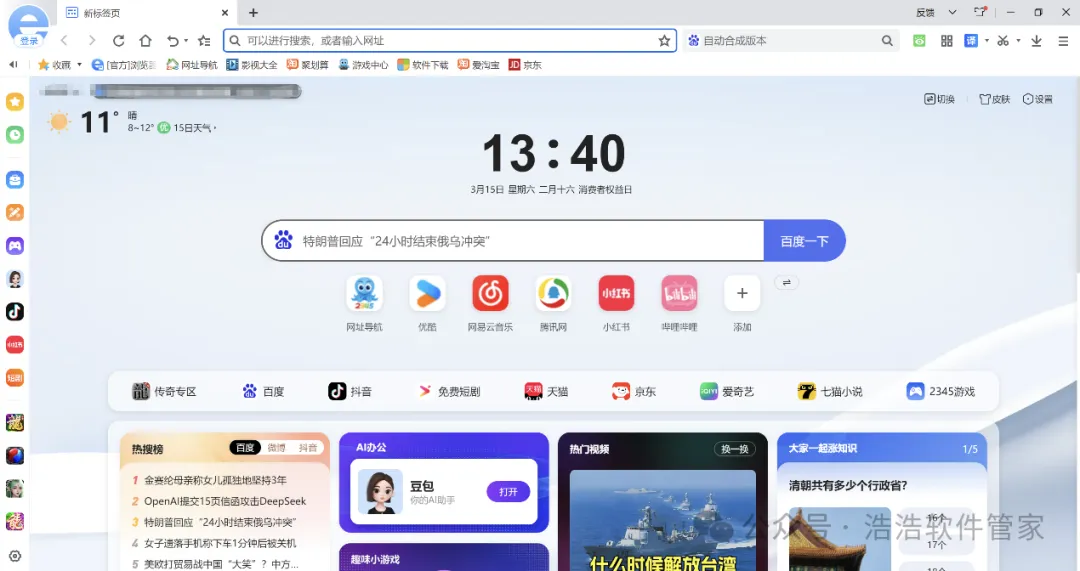Screen dimensions: 1080x571
Task: Open 免费短剧 in the site row
Action: (x=449, y=391)
